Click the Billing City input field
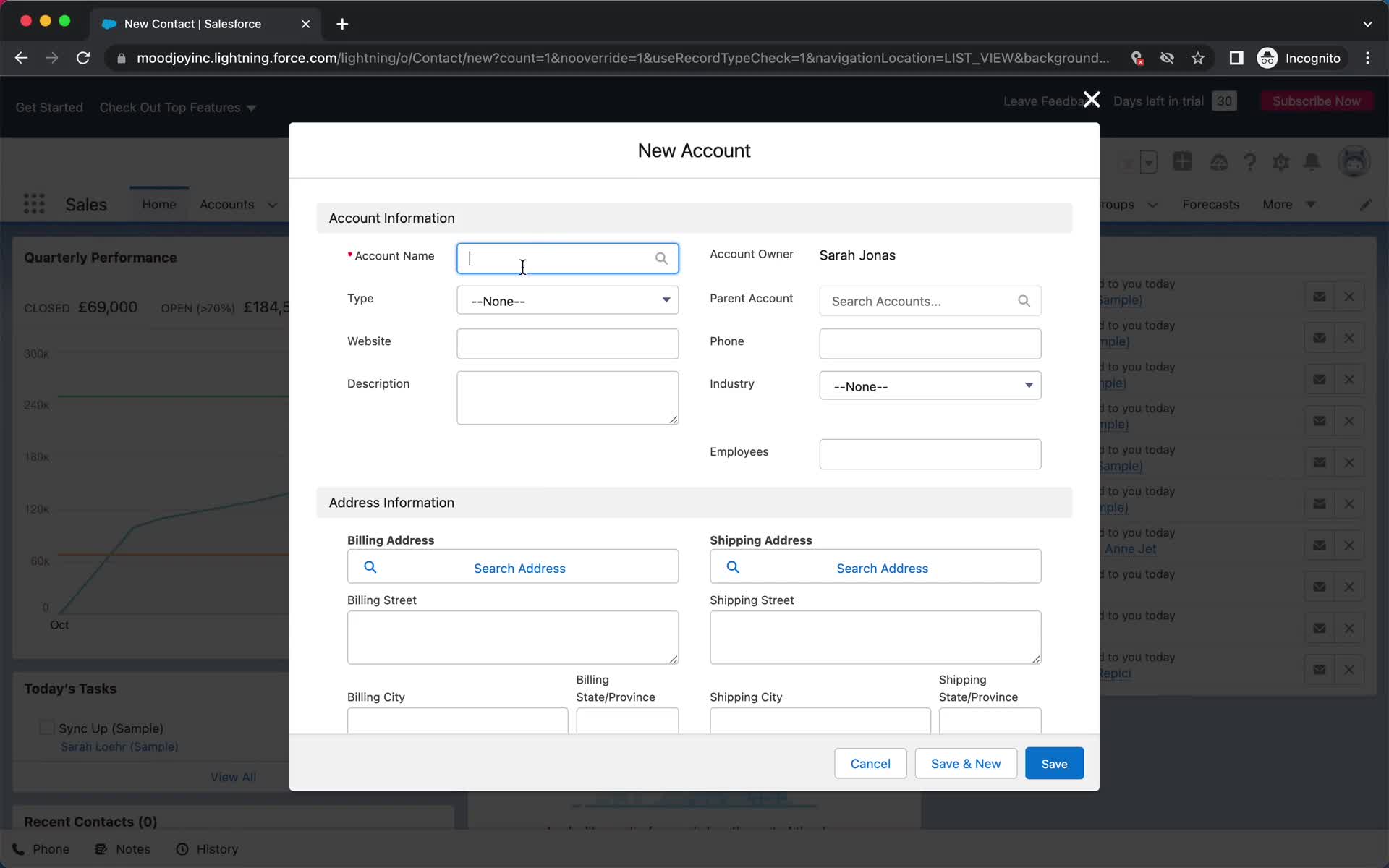Viewport: 1389px width, 868px height. [457, 720]
